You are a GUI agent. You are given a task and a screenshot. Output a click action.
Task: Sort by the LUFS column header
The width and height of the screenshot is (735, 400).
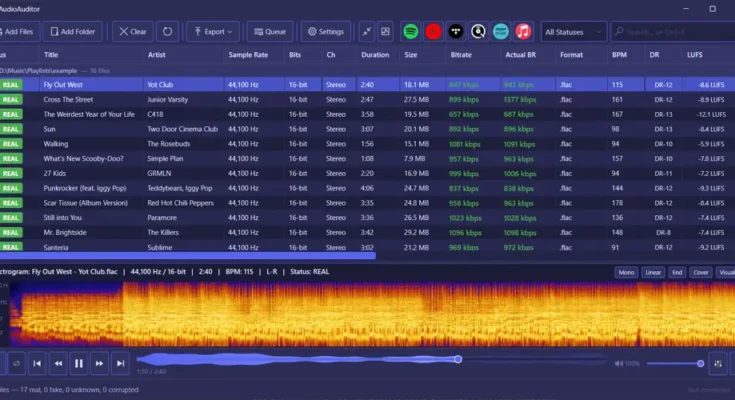pyautogui.click(x=695, y=55)
